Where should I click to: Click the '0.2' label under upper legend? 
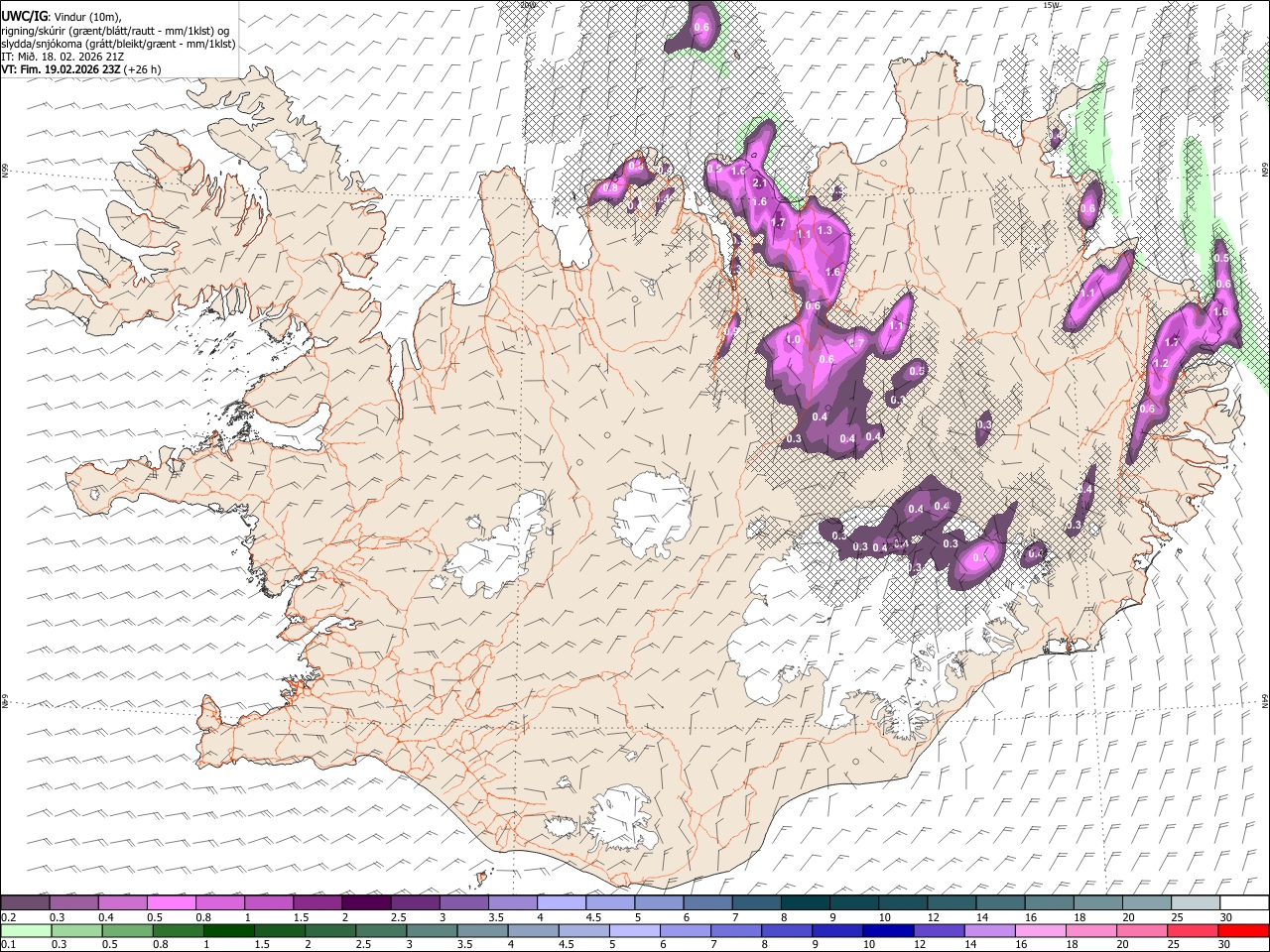[x=7, y=916]
